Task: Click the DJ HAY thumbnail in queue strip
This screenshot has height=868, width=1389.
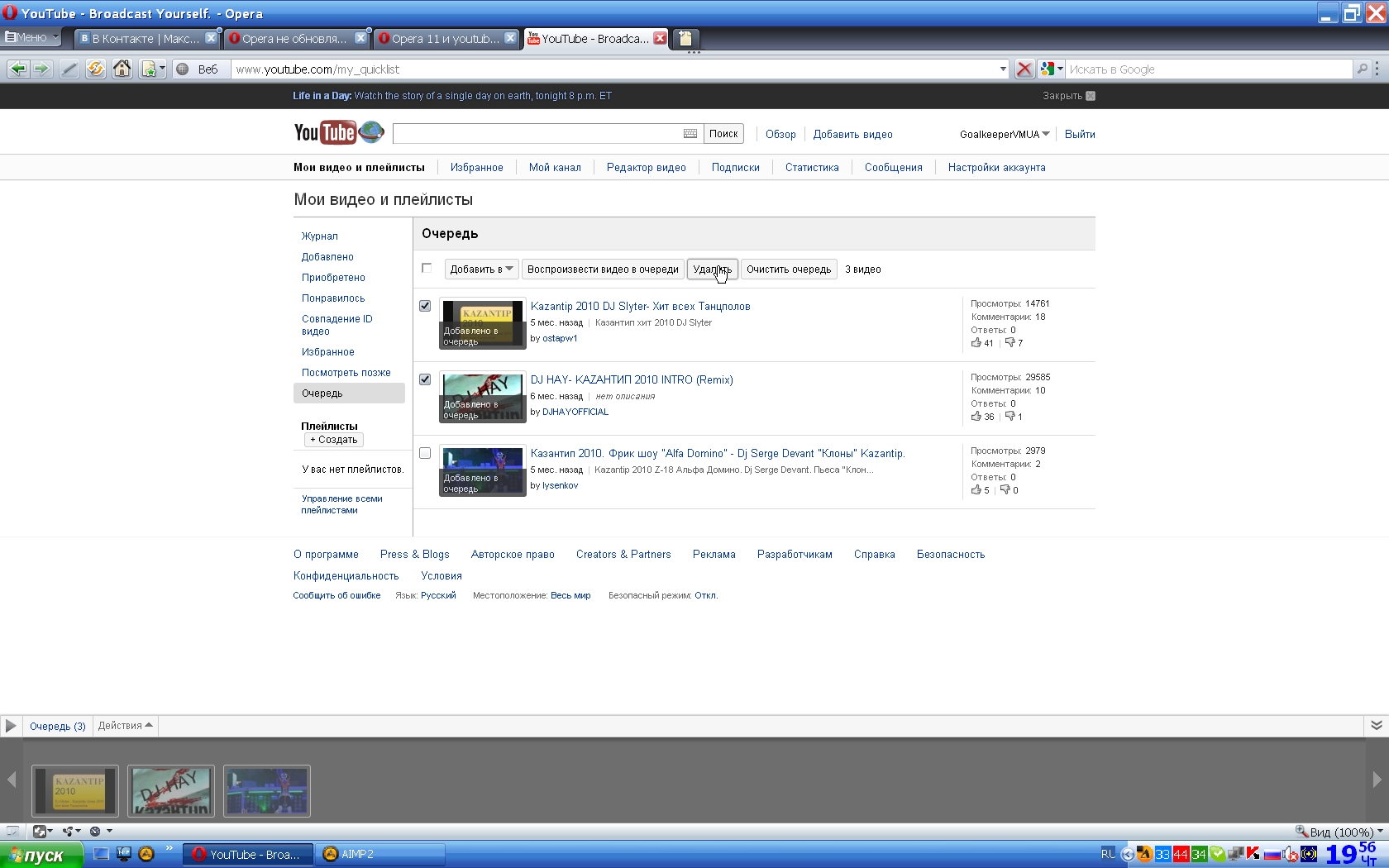Action: click(171, 791)
